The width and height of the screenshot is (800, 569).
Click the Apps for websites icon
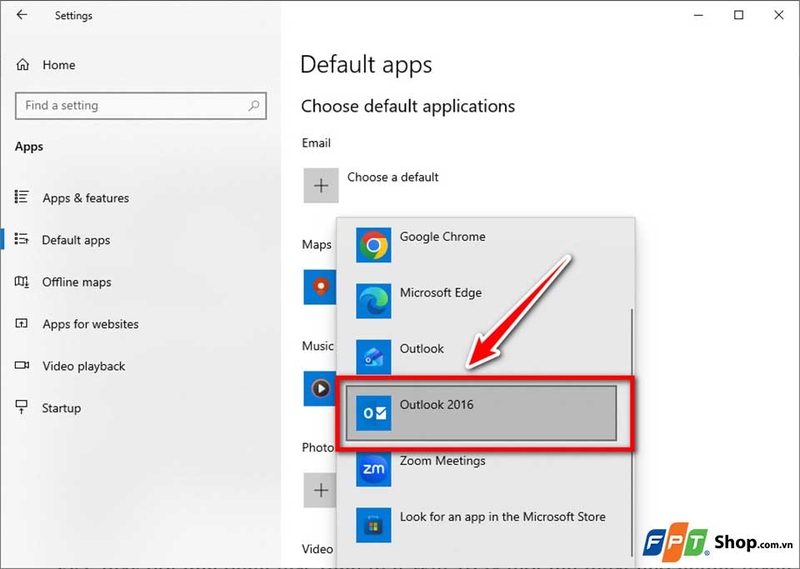point(21,323)
